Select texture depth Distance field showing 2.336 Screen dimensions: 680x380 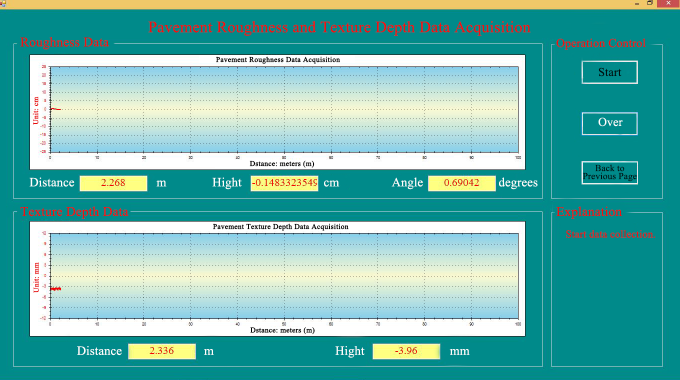(162, 351)
